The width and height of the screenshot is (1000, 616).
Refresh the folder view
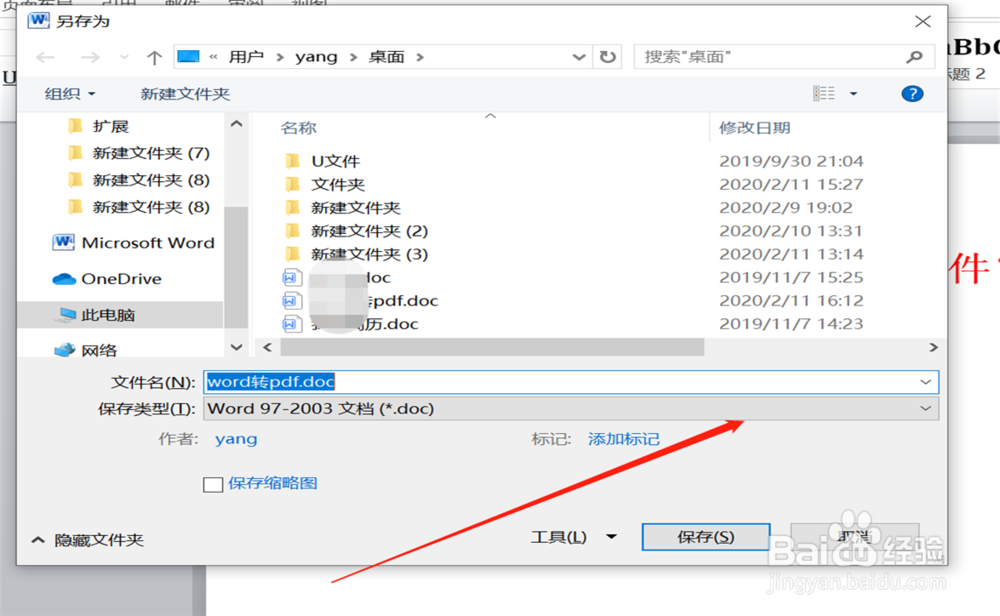coord(608,57)
